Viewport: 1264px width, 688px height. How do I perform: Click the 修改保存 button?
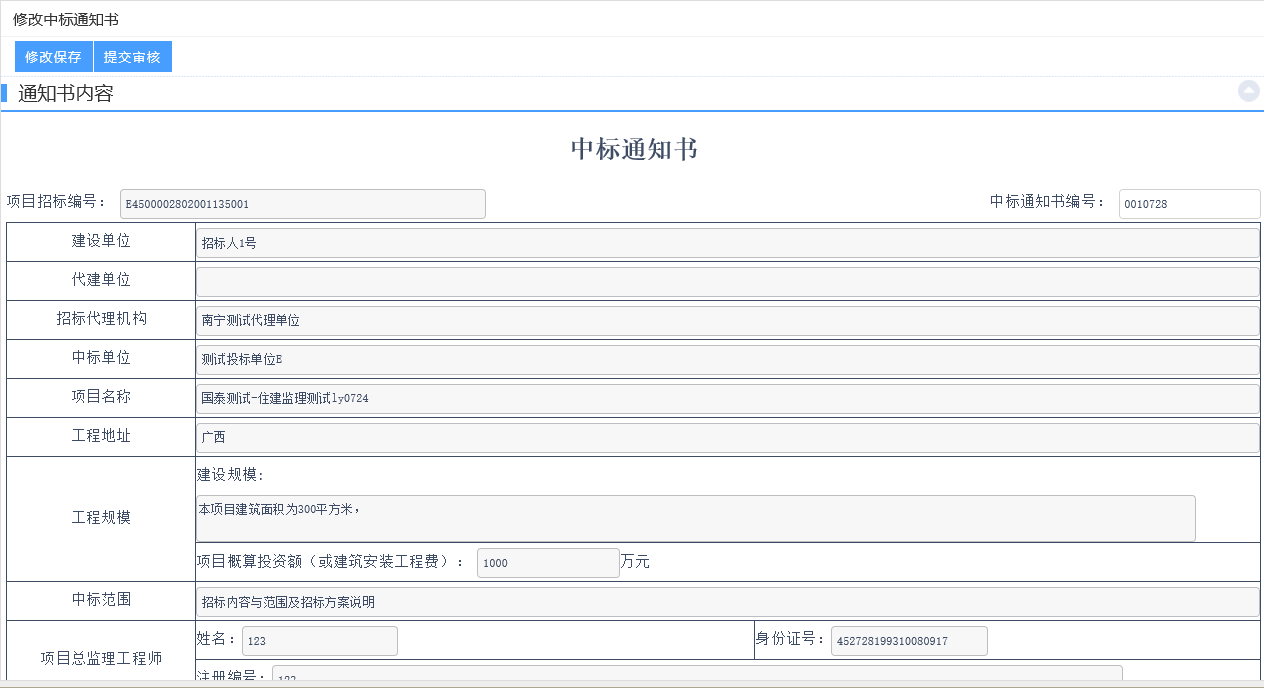[x=54, y=57]
